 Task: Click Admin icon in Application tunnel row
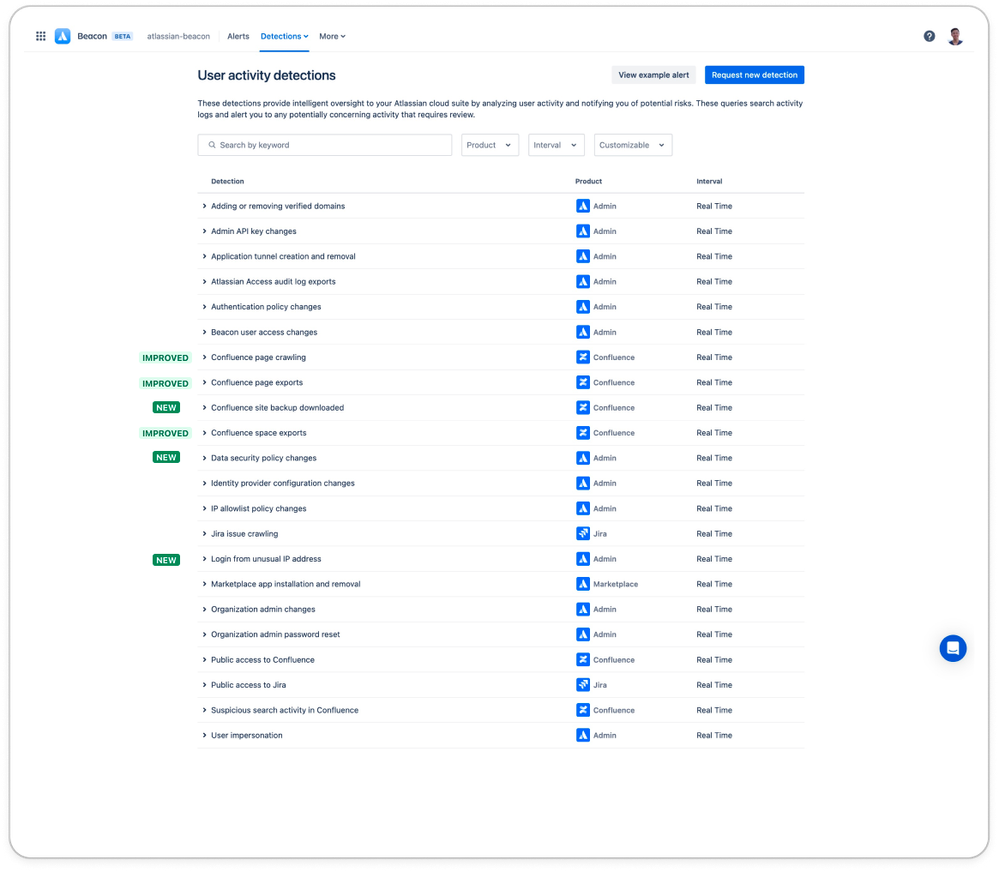(x=583, y=256)
